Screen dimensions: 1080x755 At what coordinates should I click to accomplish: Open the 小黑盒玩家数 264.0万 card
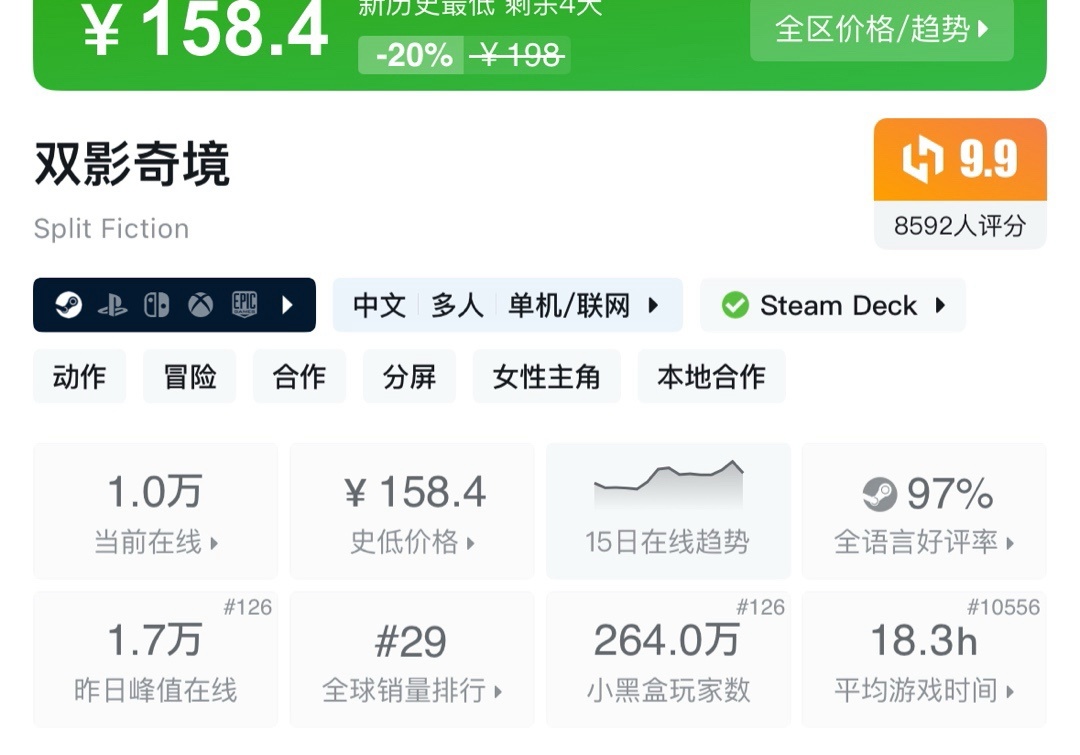point(668,659)
